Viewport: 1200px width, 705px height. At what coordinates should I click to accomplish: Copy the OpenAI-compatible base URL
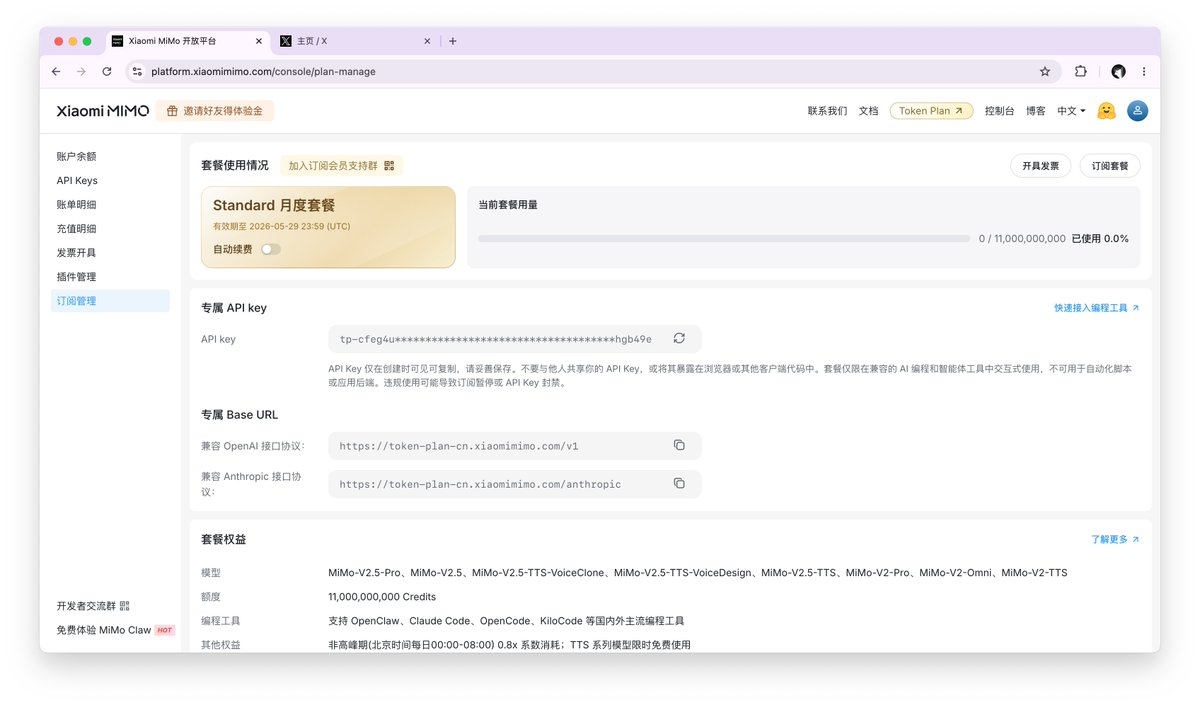[679, 445]
